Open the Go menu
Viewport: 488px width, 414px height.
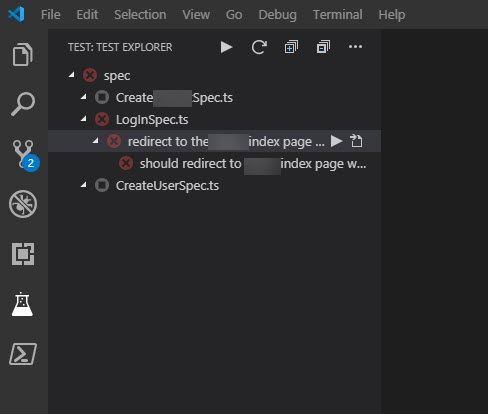[234, 15]
